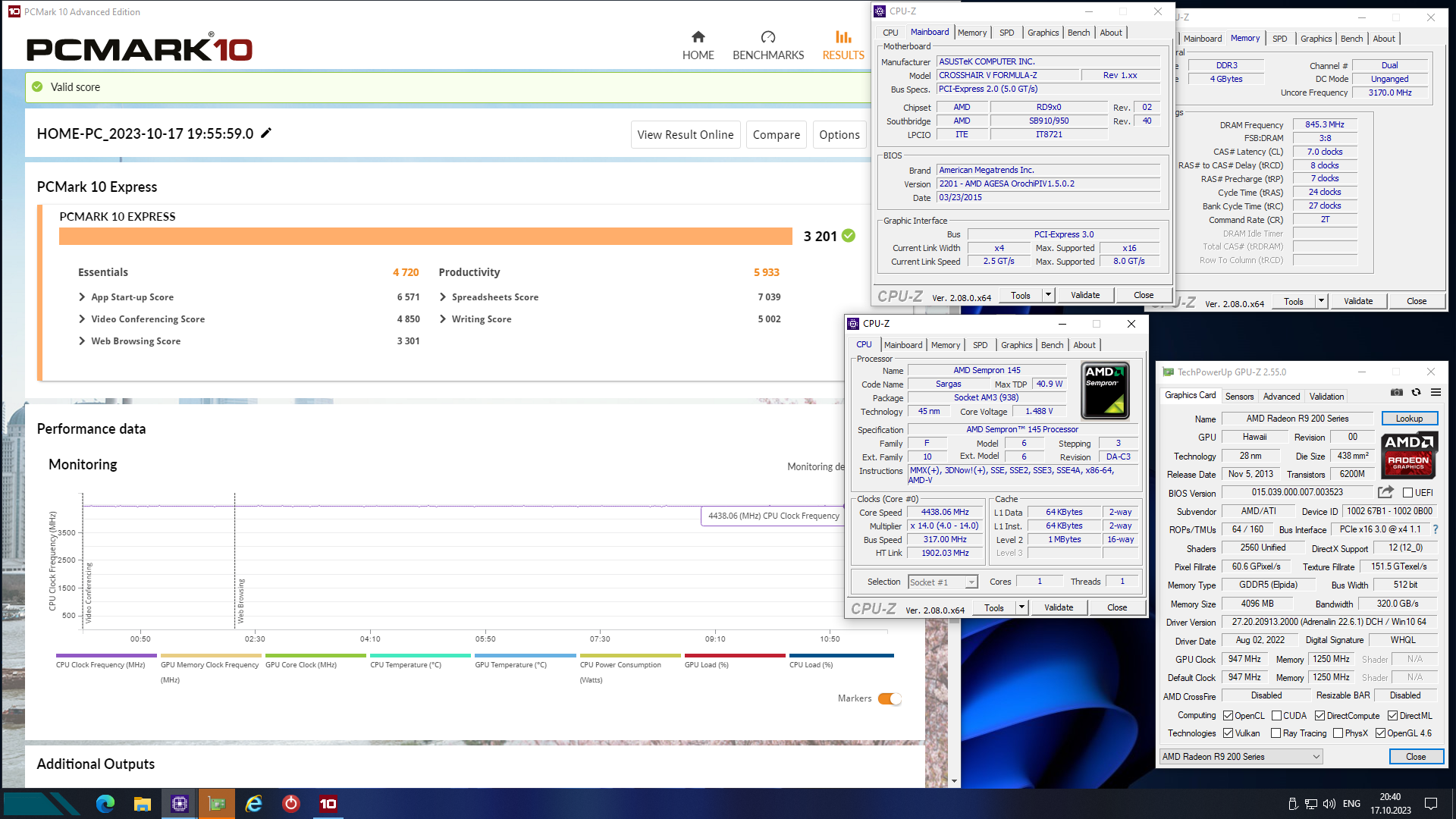Open Tools dropdown arrow in Mainboard window
This screenshot has height=819, width=1456.
click(1048, 295)
